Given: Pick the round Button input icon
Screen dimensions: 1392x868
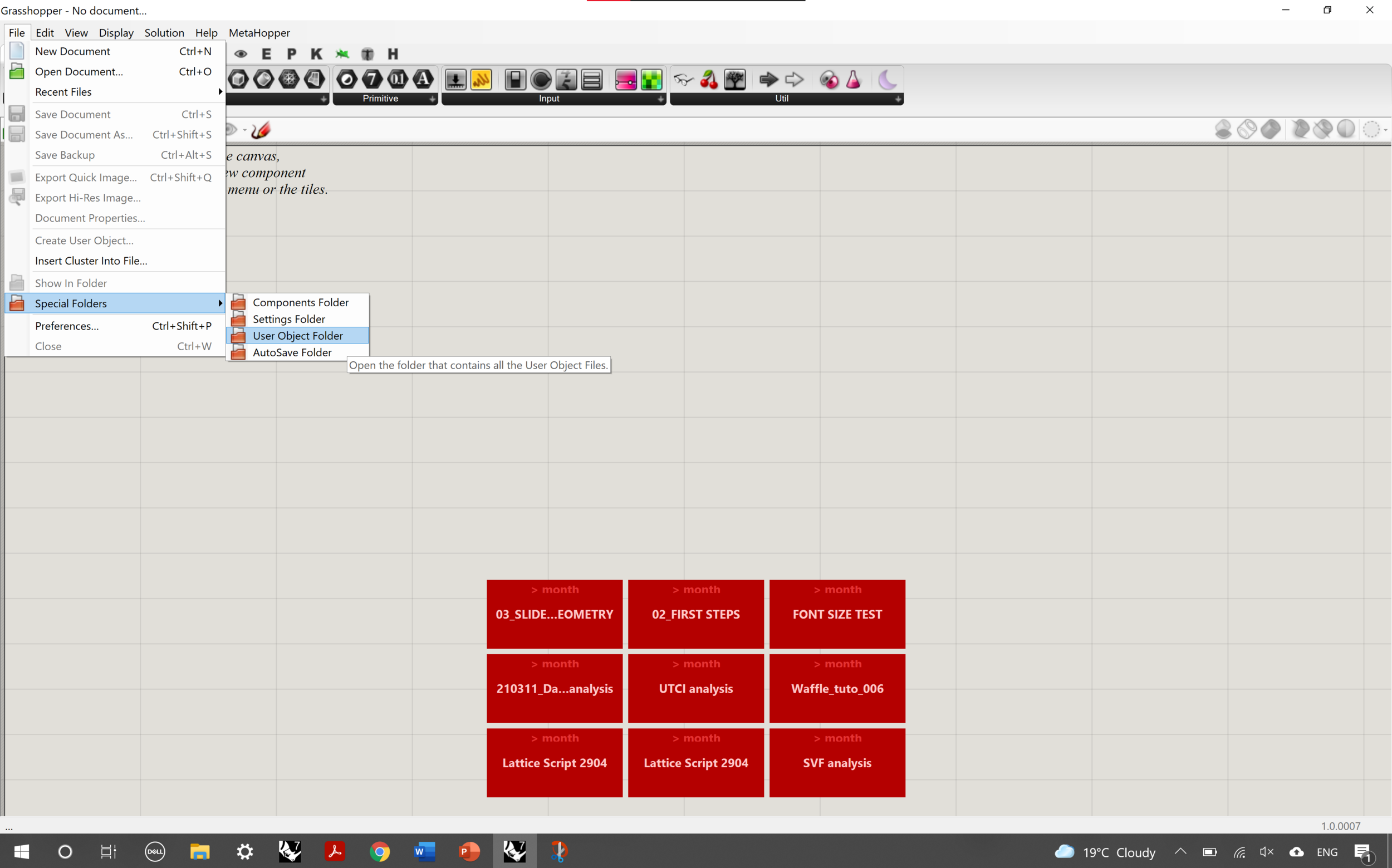Looking at the screenshot, I should [x=541, y=79].
